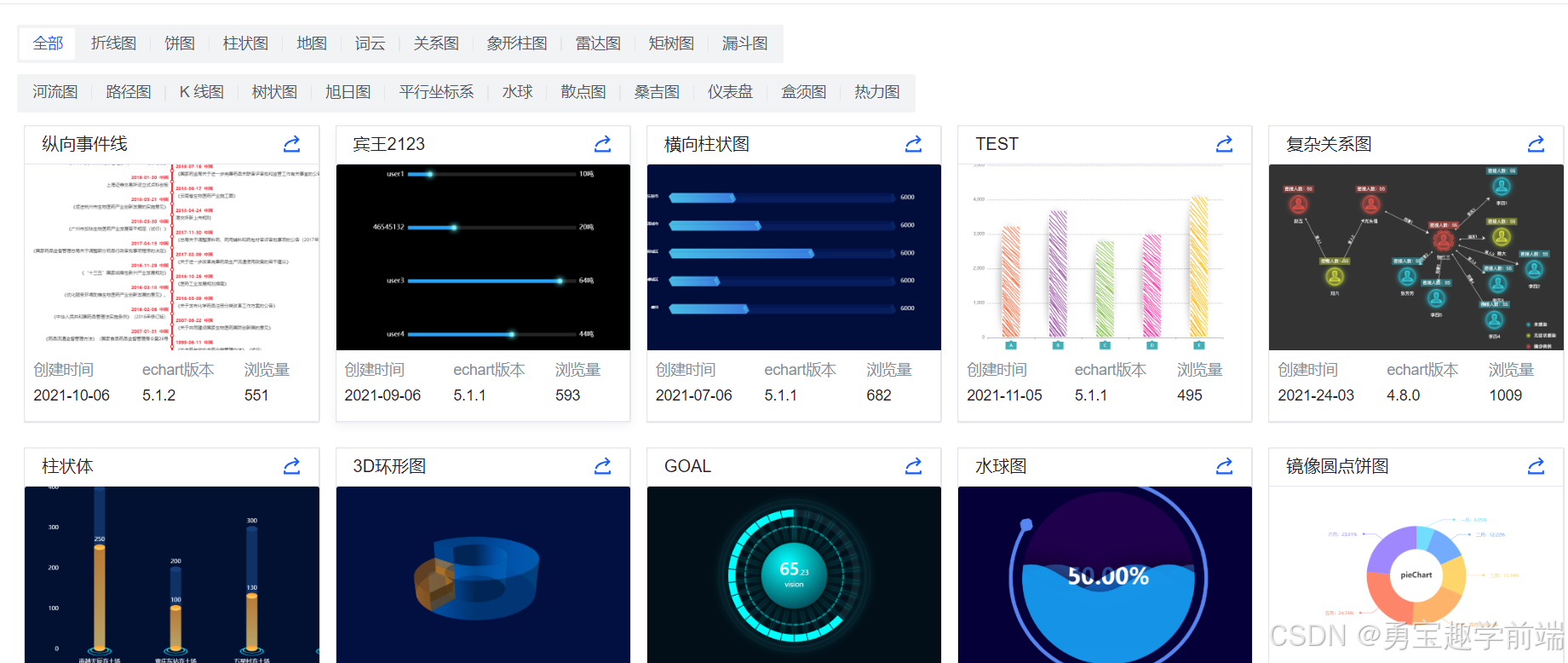Open the 横向柱状图 chart title
This screenshot has height=663, width=1568.
(707, 144)
